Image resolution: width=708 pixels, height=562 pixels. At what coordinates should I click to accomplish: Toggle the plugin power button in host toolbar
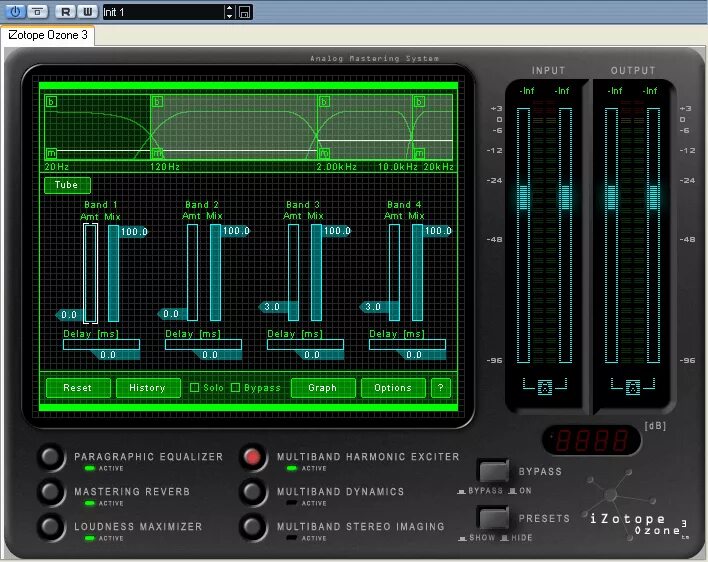coord(15,12)
